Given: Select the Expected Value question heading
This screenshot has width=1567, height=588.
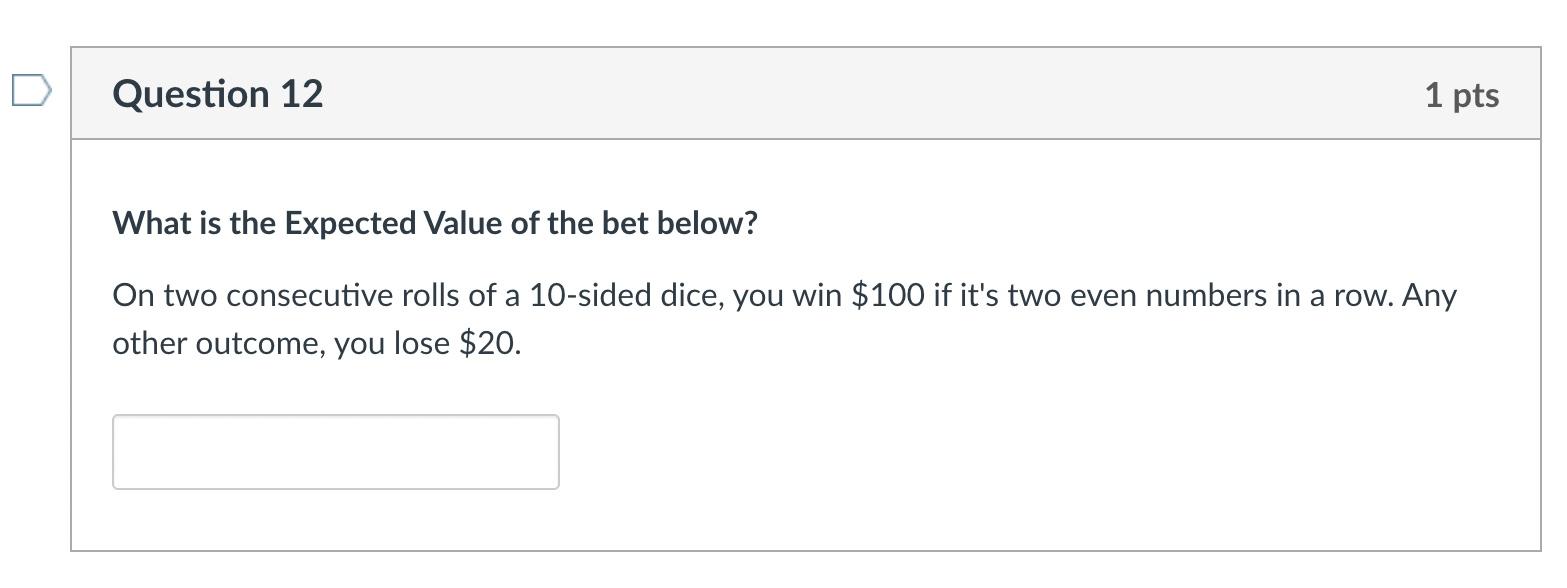Looking at the screenshot, I should pos(435,222).
